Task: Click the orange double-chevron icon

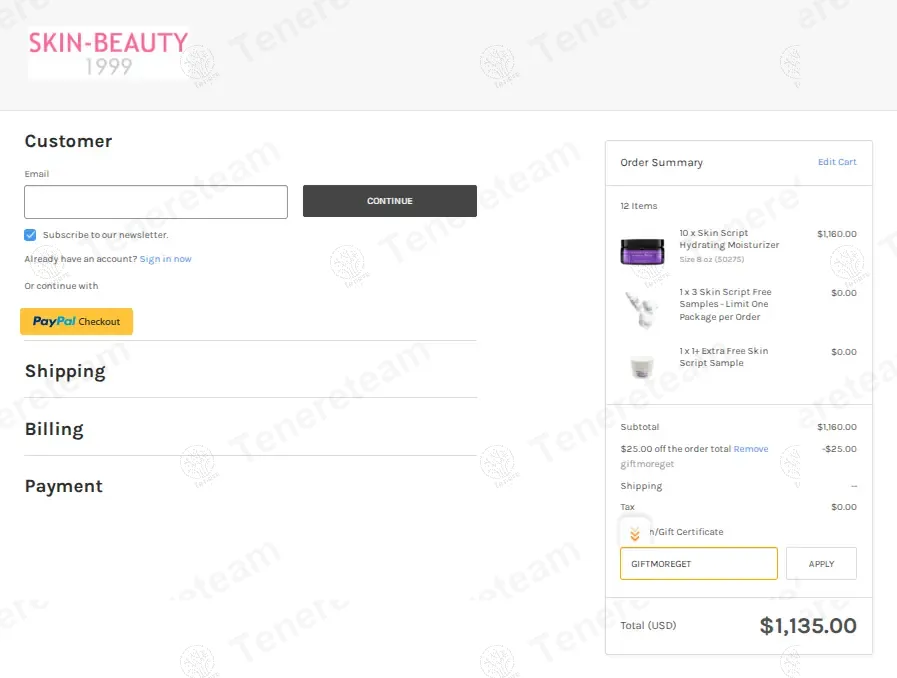Action: tap(635, 534)
